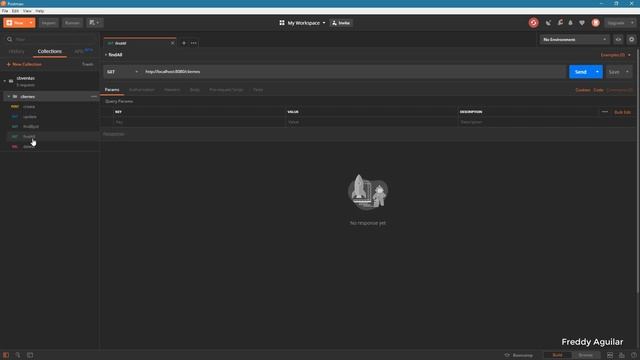
Task: Open the View menu
Action: pos(27,11)
